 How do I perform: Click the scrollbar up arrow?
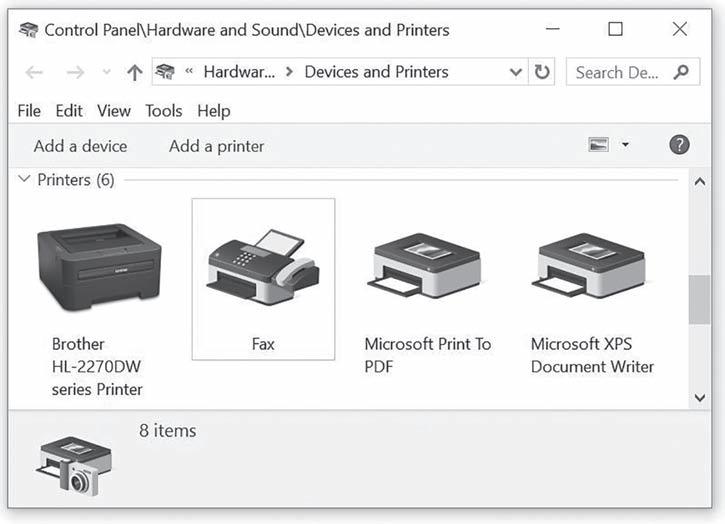click(700, 182)
